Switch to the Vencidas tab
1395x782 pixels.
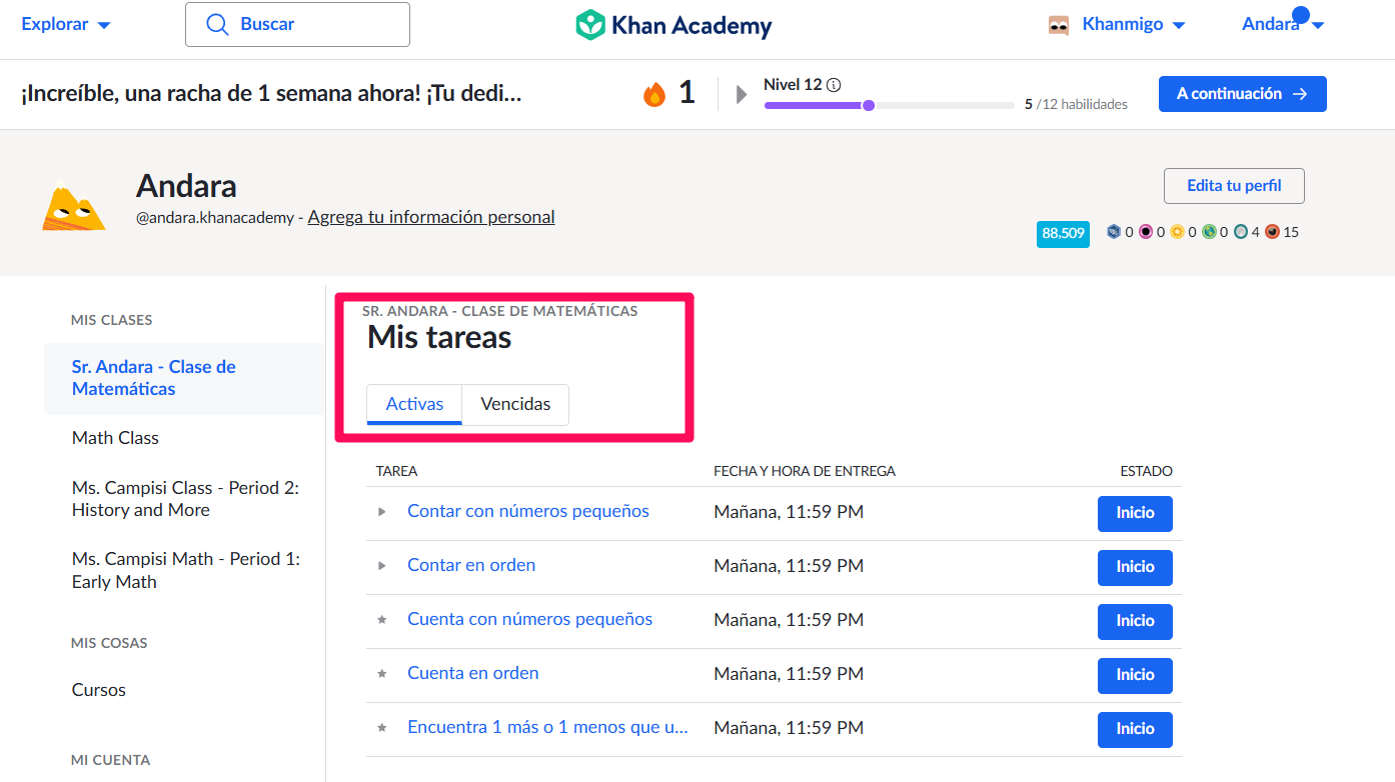pyautogui.click(x=515, y=405)
